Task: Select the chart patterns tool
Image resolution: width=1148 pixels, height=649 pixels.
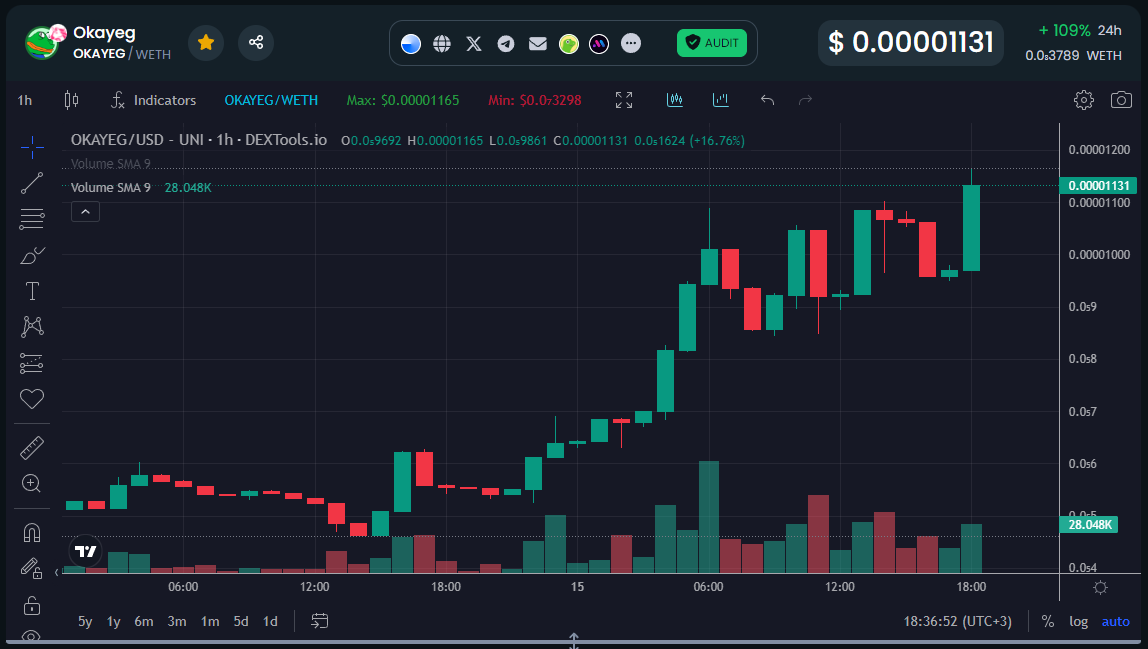Action: (31, 327)
